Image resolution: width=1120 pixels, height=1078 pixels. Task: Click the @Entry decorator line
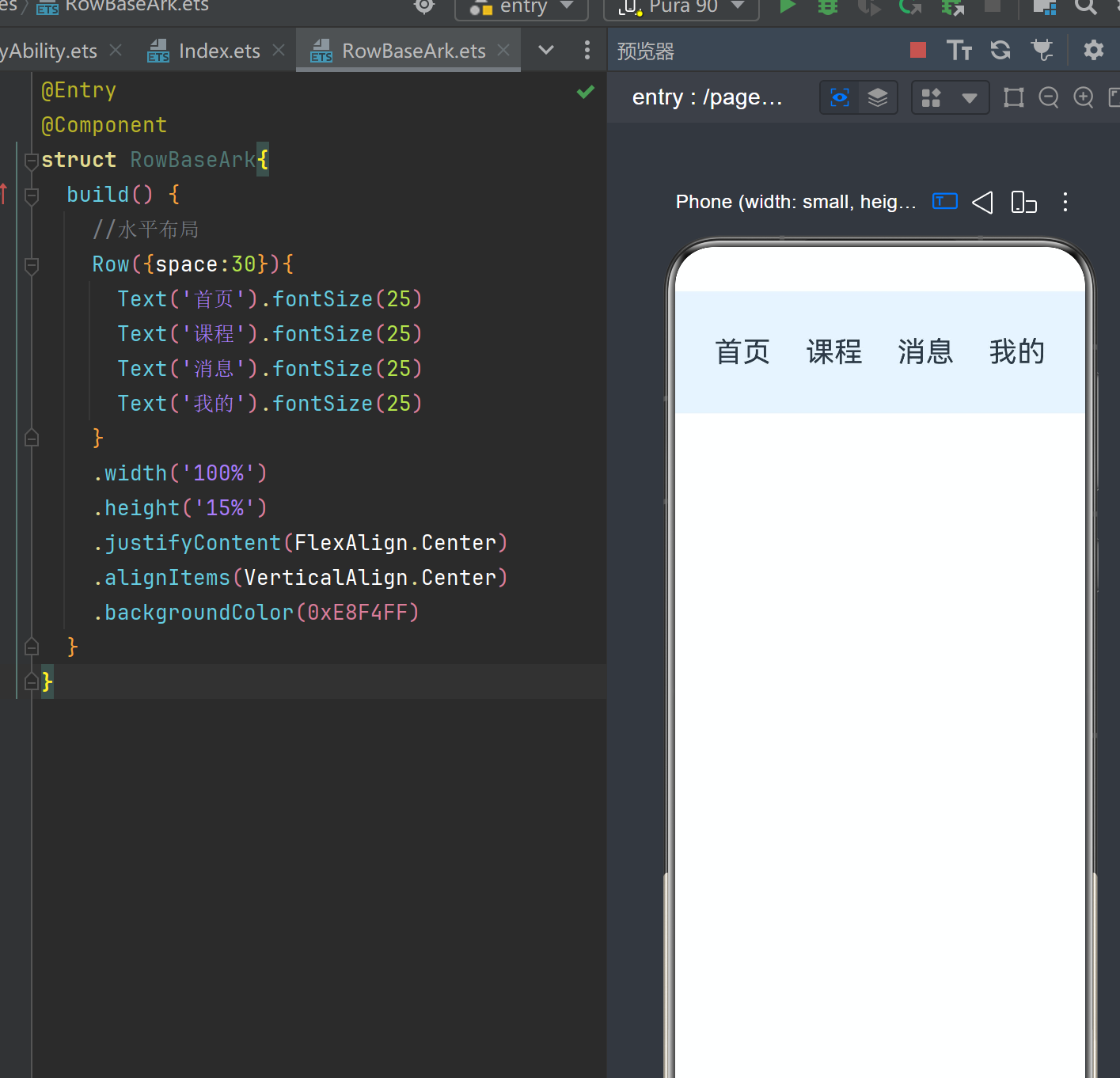click(78, 90)
